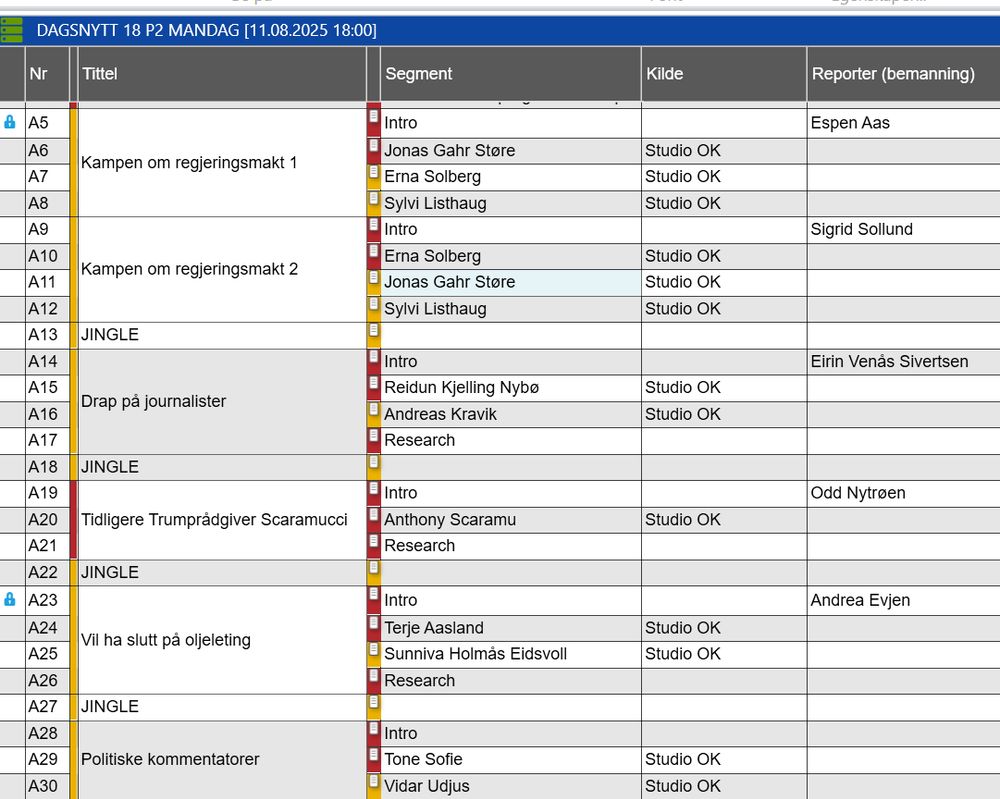Click Studio OK in Anthony Scaramu row
Viewport: 1000px width, 799px height.
coord(682,520)
